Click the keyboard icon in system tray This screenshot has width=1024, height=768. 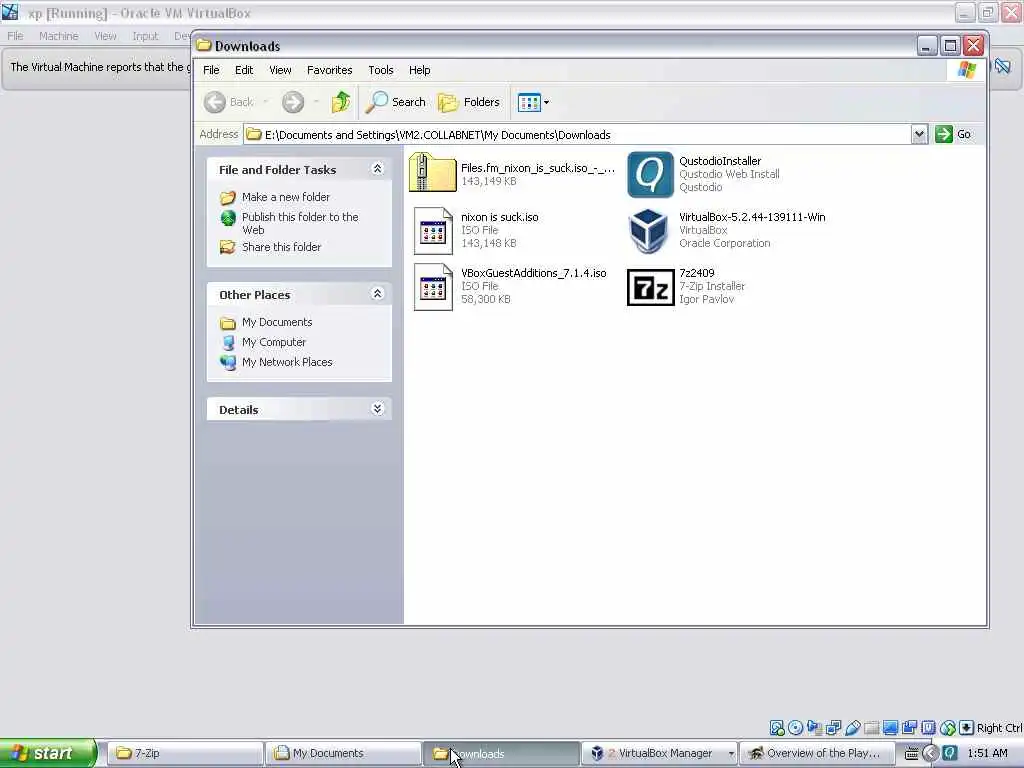point(912,754)
